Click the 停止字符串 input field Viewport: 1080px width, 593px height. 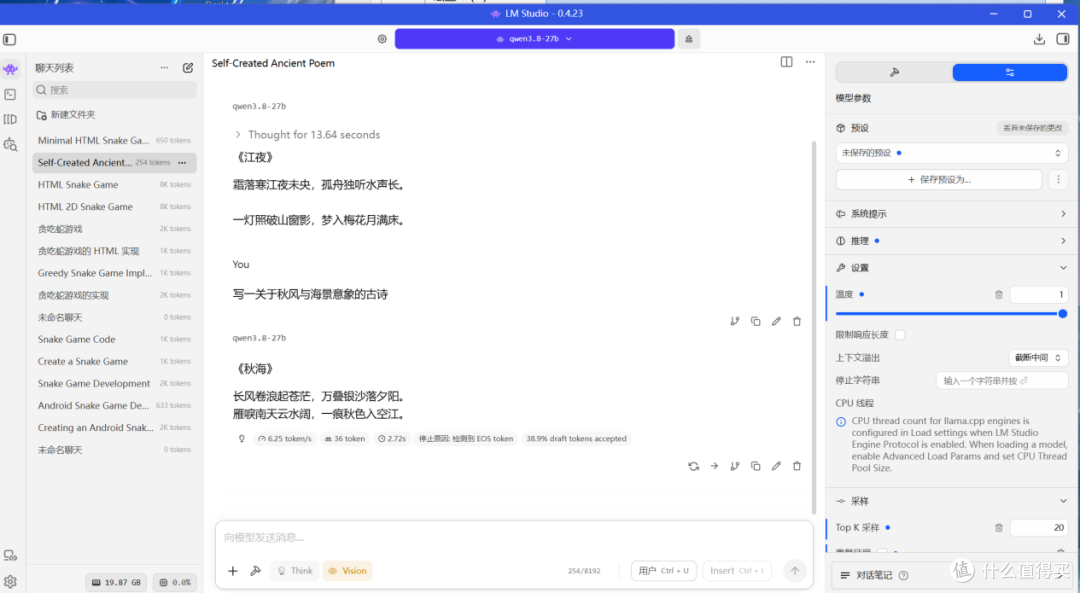1002,381
